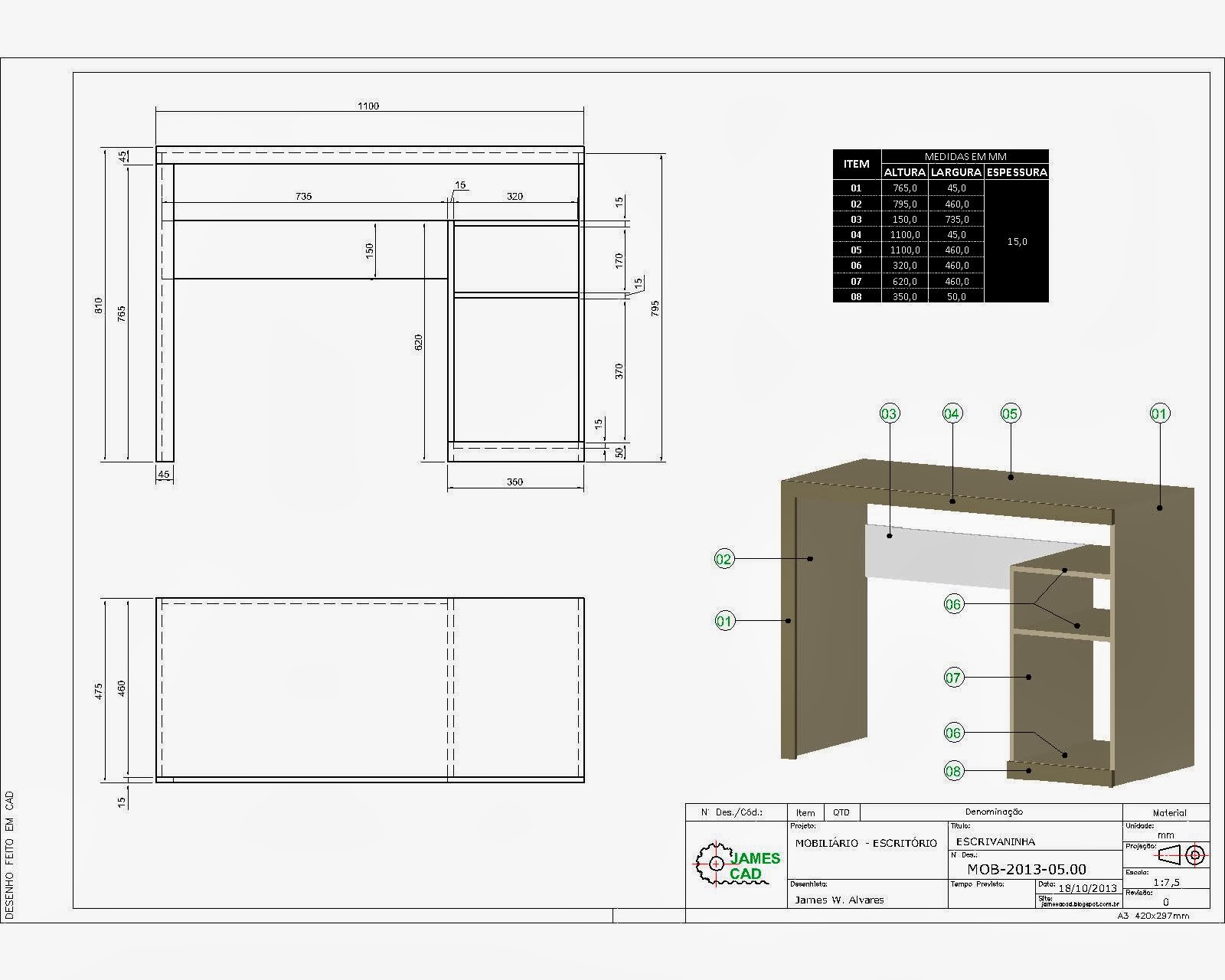
Task: Click the ESPESSURA column header
Action: [x=1016, y=172]
